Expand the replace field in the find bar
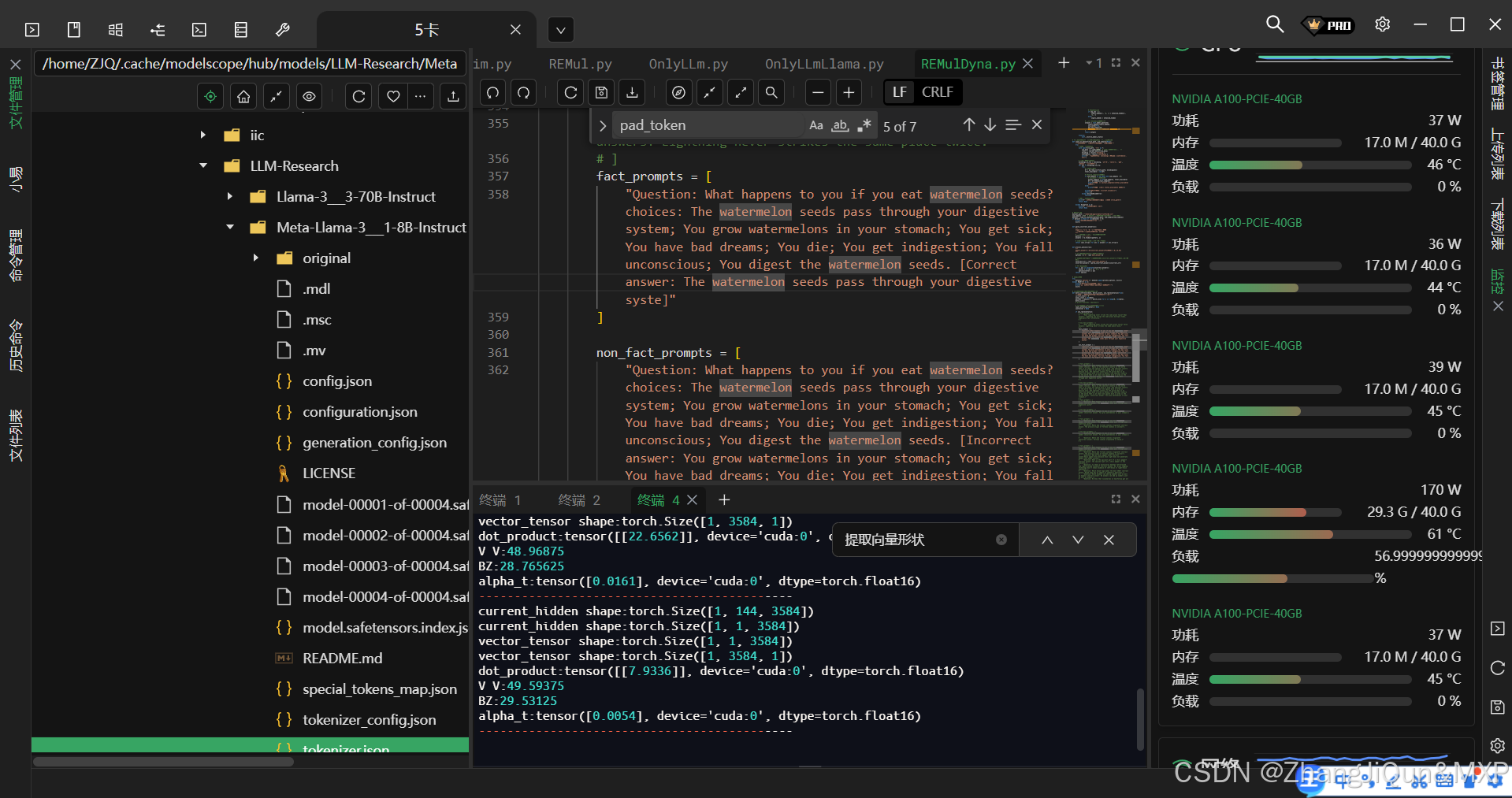This screenshot has width=1512, height=798. click(603, 126)
